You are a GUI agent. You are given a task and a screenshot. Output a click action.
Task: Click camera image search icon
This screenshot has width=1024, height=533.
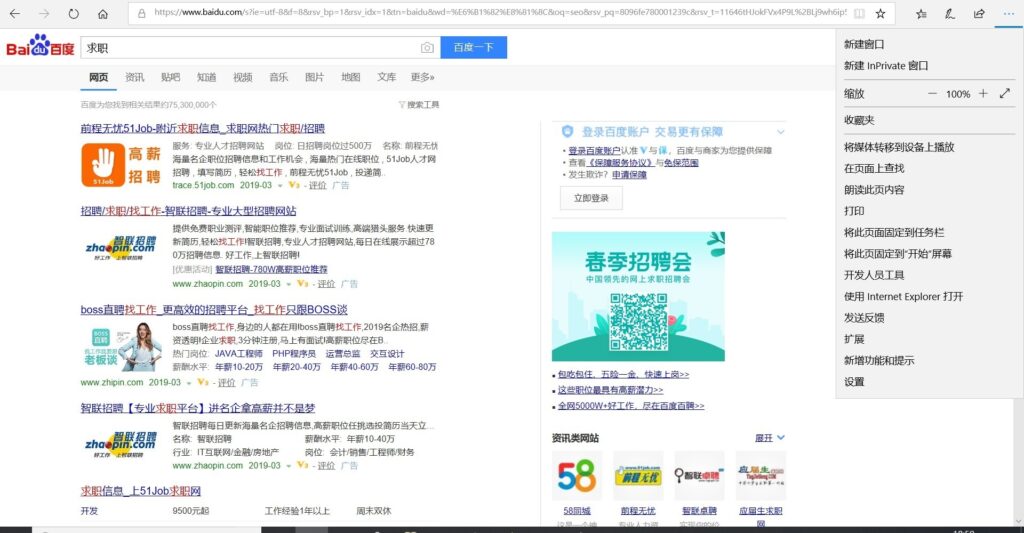427,48
